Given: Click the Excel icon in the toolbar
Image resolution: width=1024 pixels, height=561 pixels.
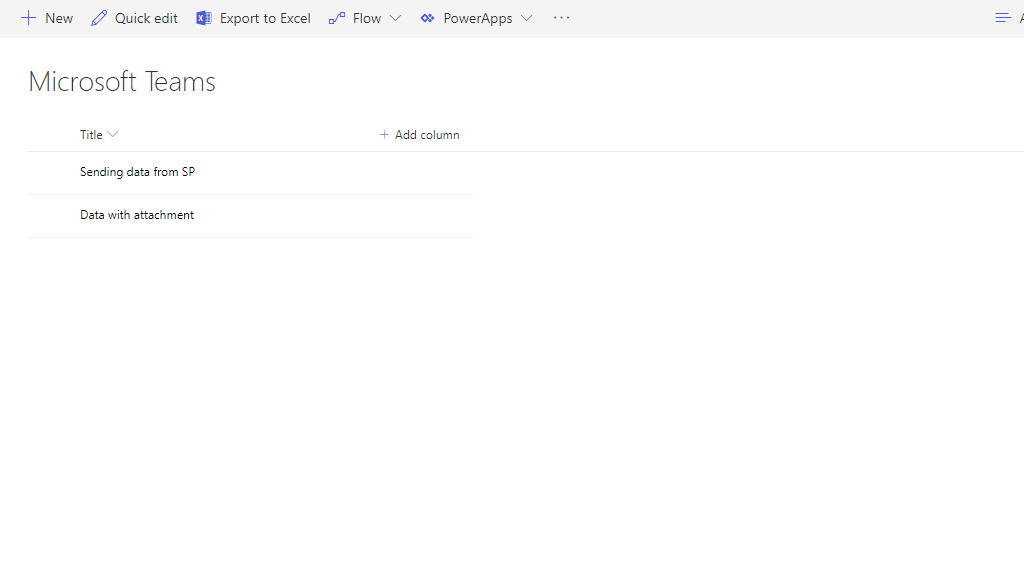Looking at the screenshot, I should (204, 18).
